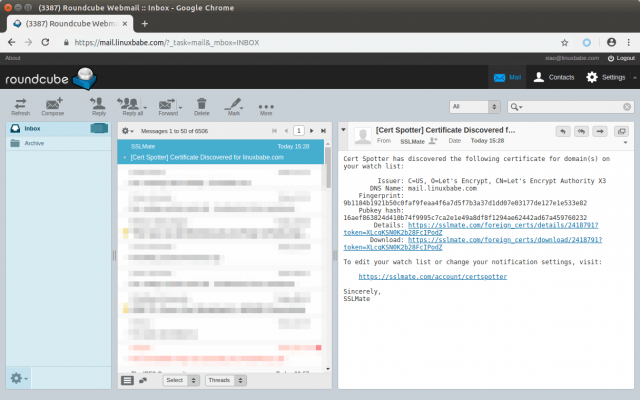Select the Archive folder
Screen dimensions: 640x400
(35, 143)
